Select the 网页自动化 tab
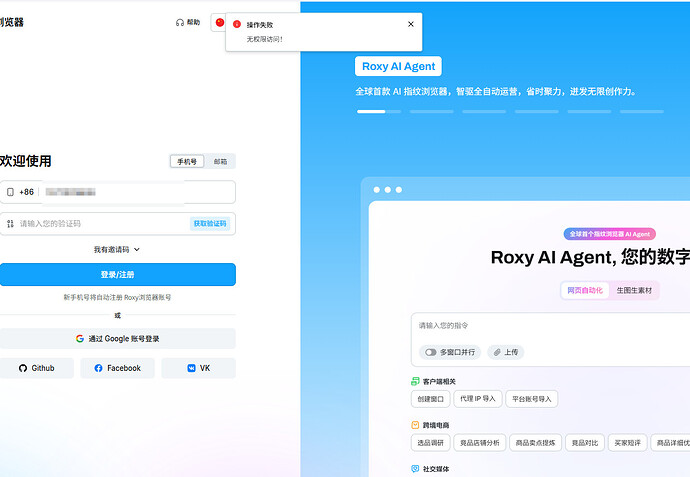 (x=585, y=290)
